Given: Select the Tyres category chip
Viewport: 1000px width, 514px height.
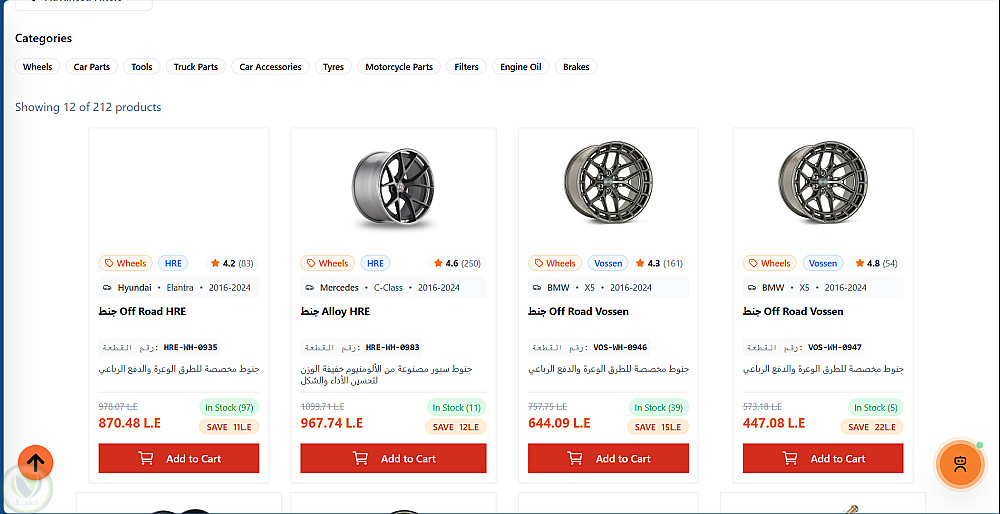Looking at the screenshot, I should pos(333,67).
